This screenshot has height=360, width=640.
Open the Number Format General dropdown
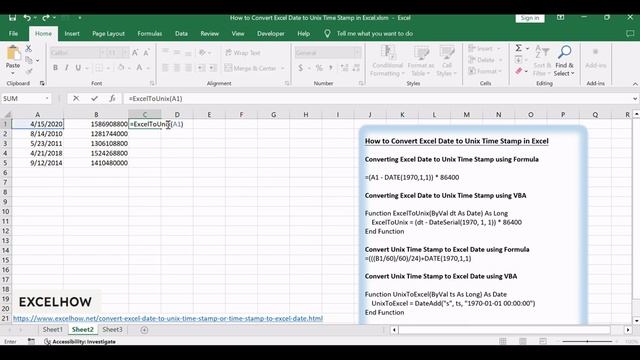click(x=357, y=53)
